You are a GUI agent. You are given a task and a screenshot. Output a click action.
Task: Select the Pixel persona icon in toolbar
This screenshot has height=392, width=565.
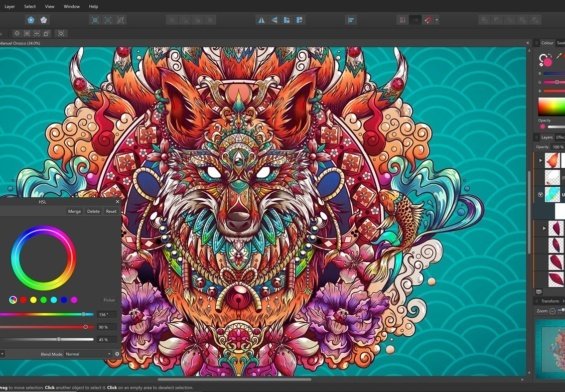tap(44, 20)
